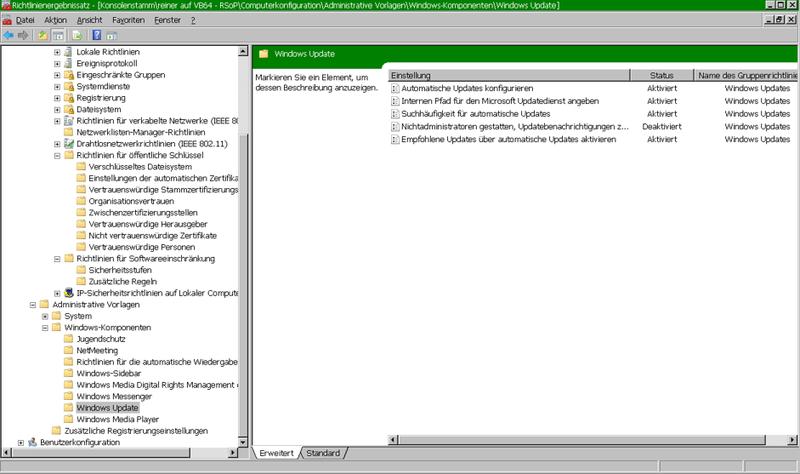Click the Benutzerkonfiguration user icon
This screenshot has height=474, width=800.
33,442
